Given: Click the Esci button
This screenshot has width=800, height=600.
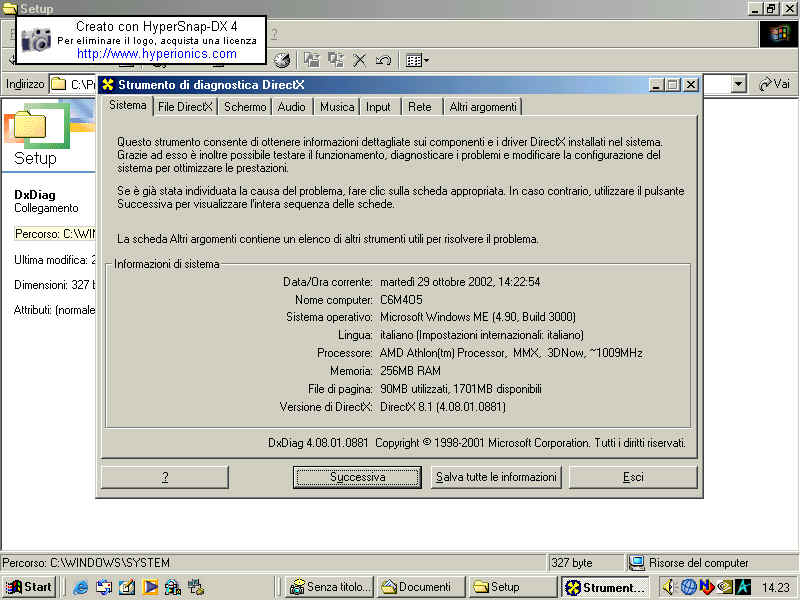Looking at the screenshot, I should (633, 477).
